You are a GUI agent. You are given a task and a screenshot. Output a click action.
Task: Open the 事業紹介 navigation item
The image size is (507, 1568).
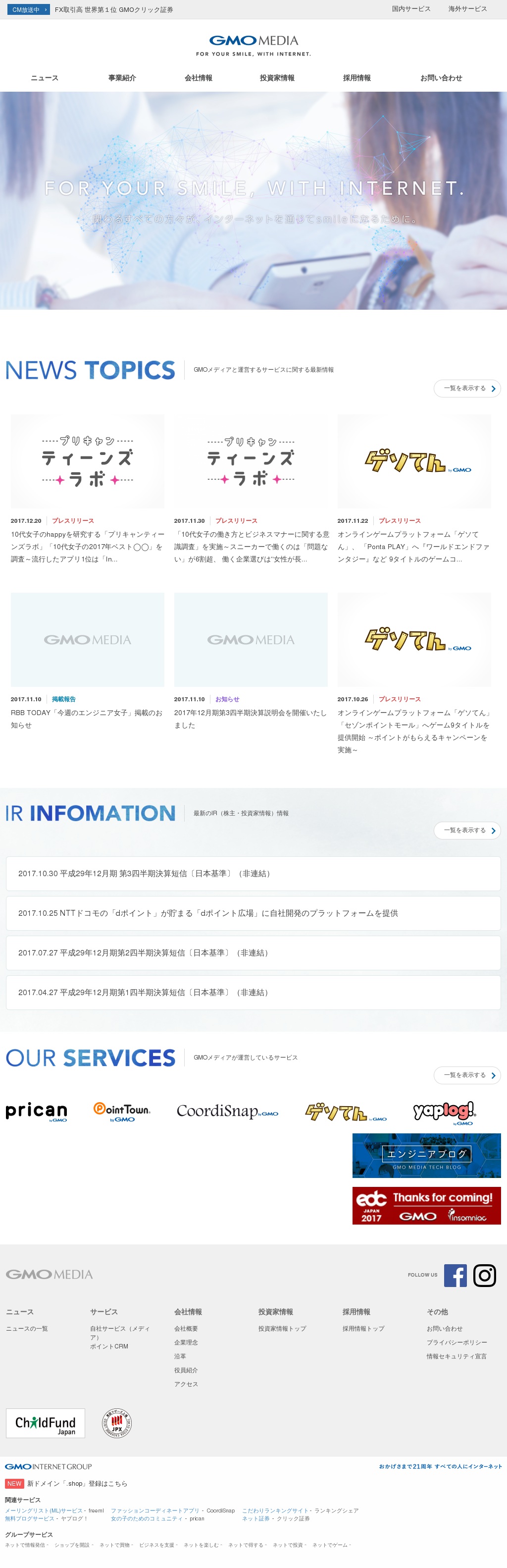pos(122,78)
